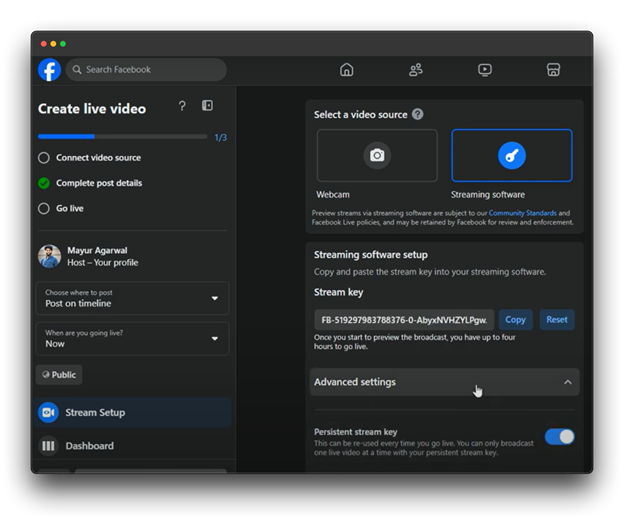Click the help question mark beside Create live video
The image size is (624, 520).
182,106
